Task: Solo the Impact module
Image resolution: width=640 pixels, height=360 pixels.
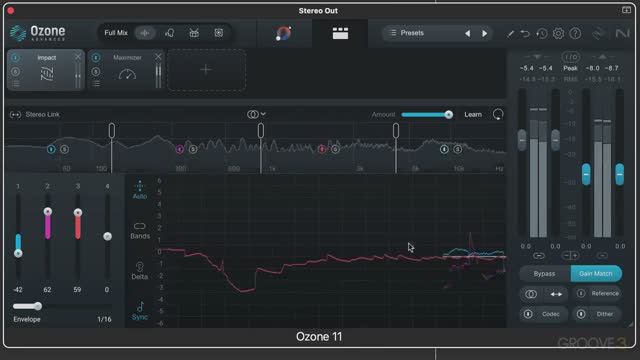Action: tap(16, 72)
